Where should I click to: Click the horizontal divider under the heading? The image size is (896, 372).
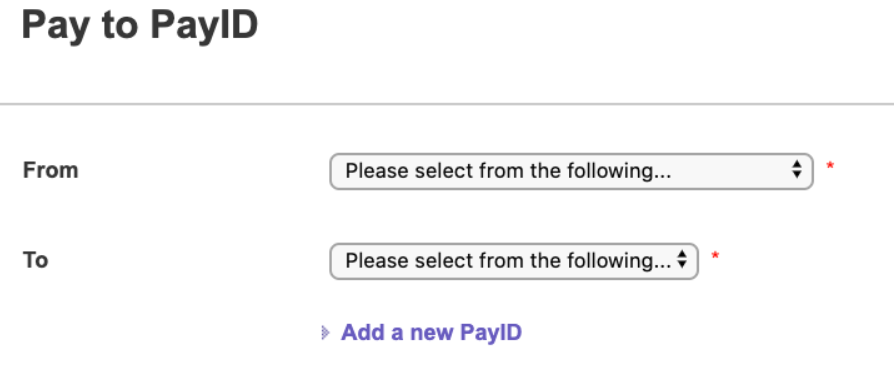click(x=447, y=104)
